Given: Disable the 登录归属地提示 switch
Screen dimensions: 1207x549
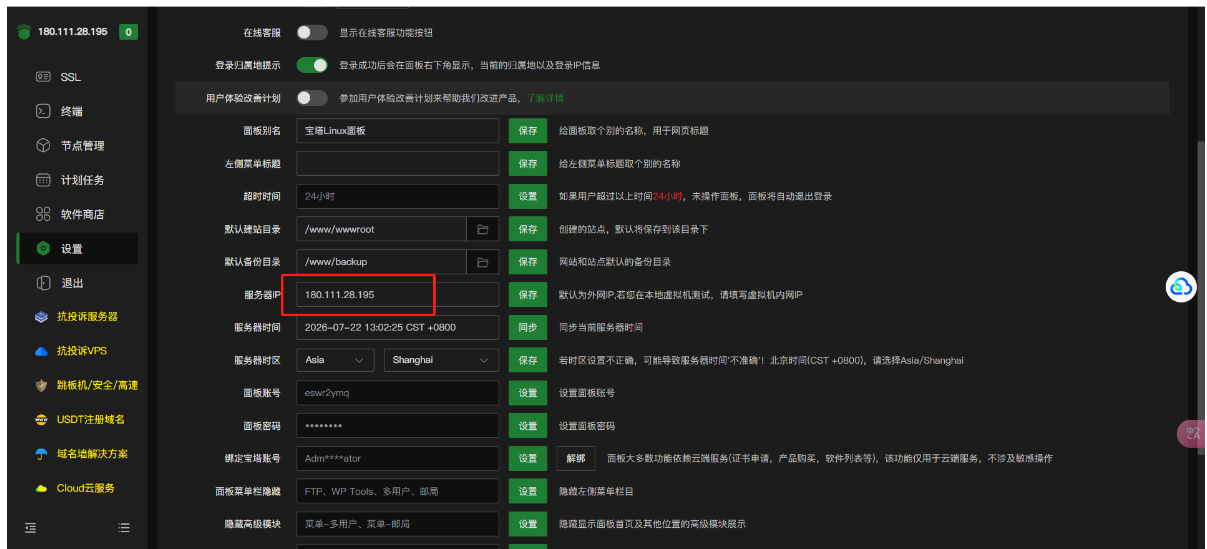Looking at the screenshot, I should point(312,65).
